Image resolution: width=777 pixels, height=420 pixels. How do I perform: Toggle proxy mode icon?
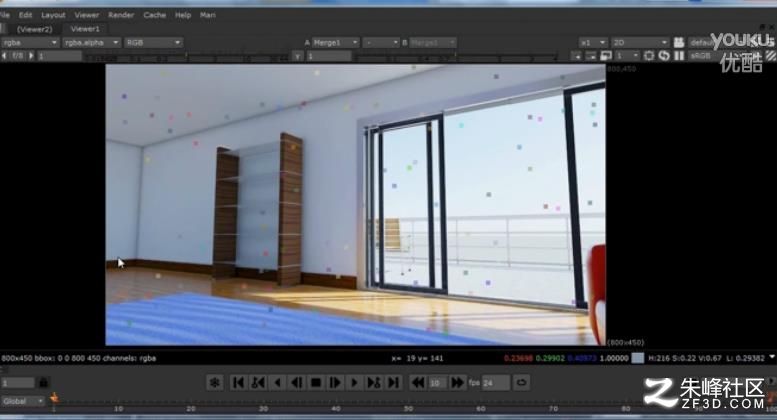tap(606, 56)
